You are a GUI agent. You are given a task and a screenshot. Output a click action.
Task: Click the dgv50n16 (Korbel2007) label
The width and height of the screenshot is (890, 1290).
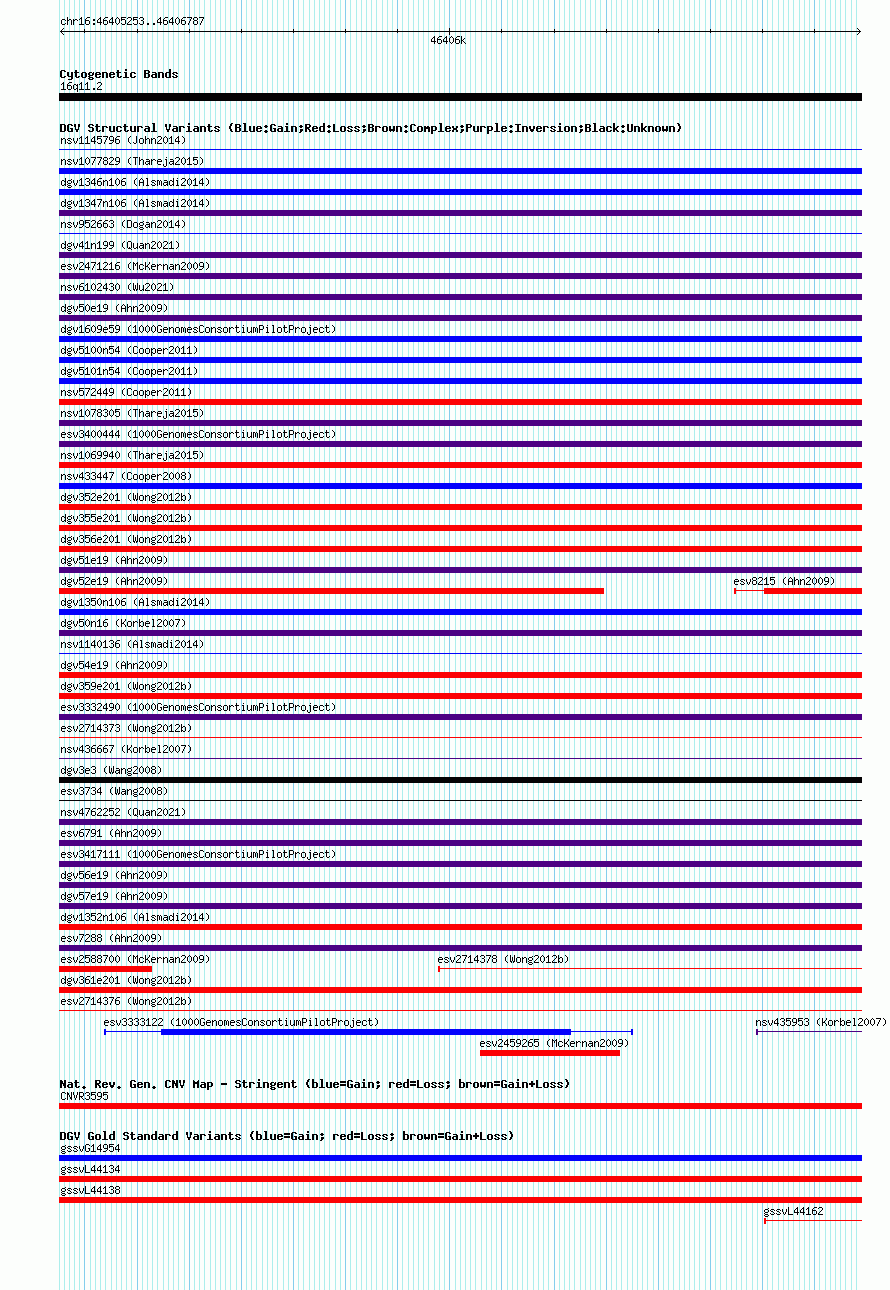coord(123,623)
